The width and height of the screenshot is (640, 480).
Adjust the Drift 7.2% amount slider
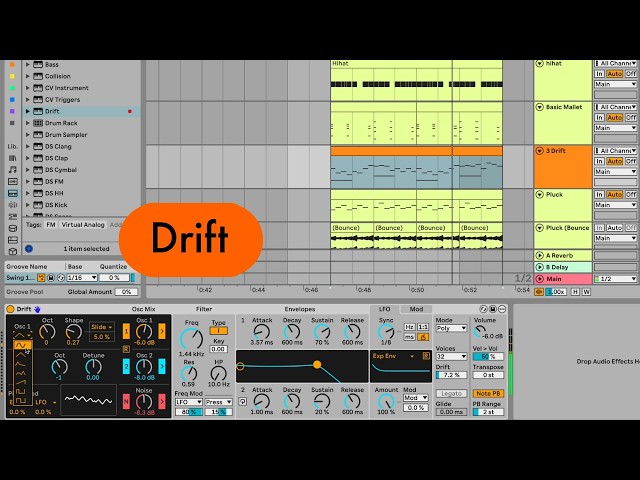coord(451,375)
